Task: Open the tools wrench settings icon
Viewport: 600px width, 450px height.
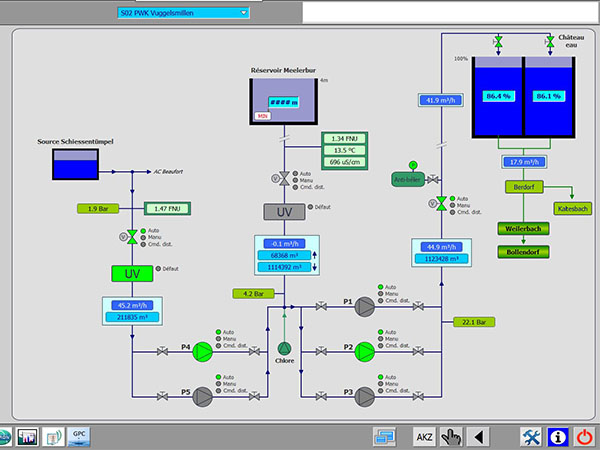Action: point(531,437)
